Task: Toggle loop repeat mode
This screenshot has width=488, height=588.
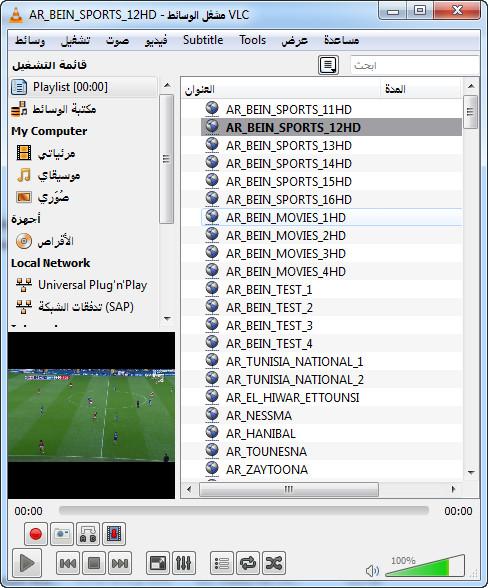Action: point(248,562)
